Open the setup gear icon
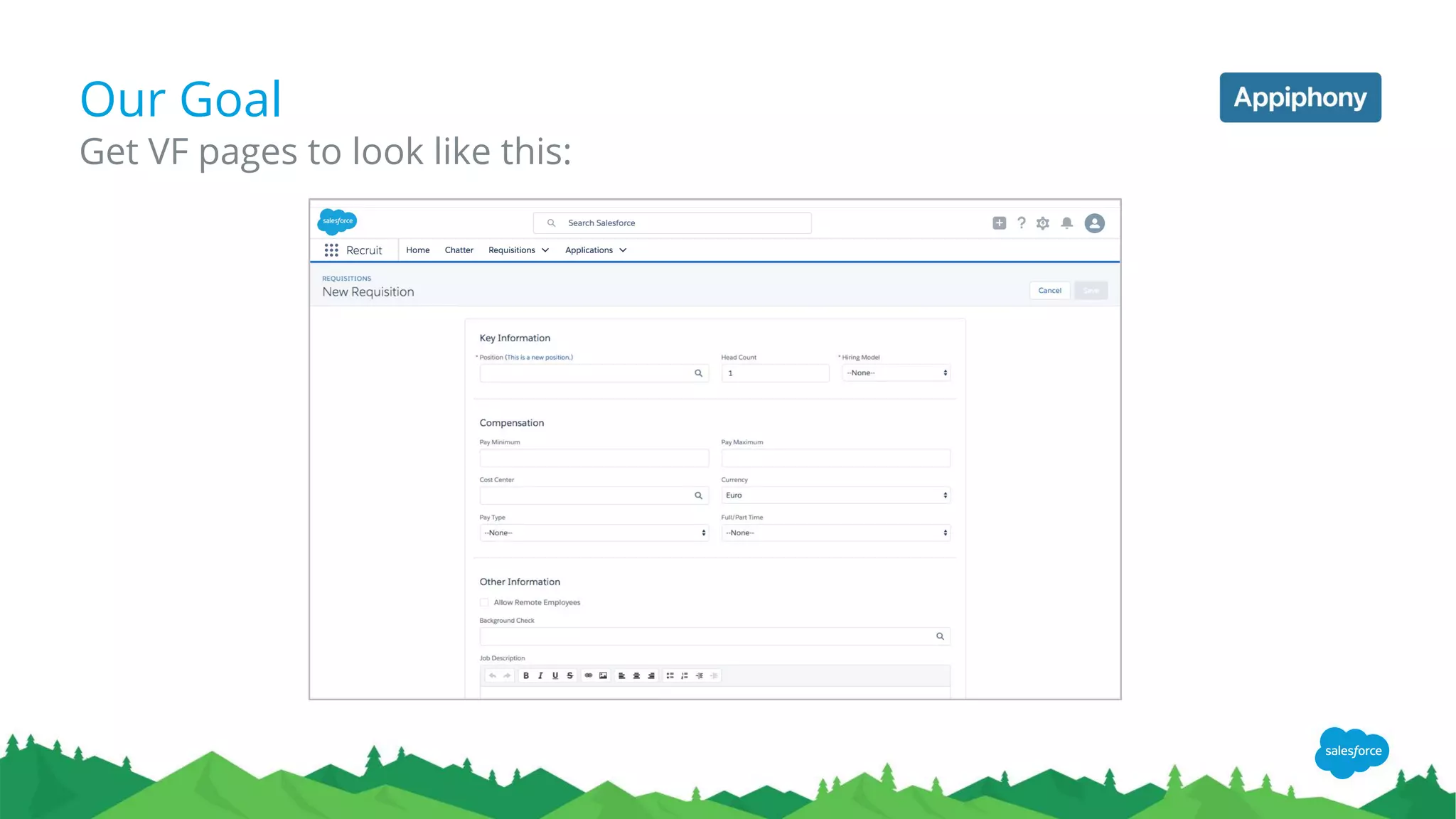Screen dimensions: 1456x819 click(1043, 223)
